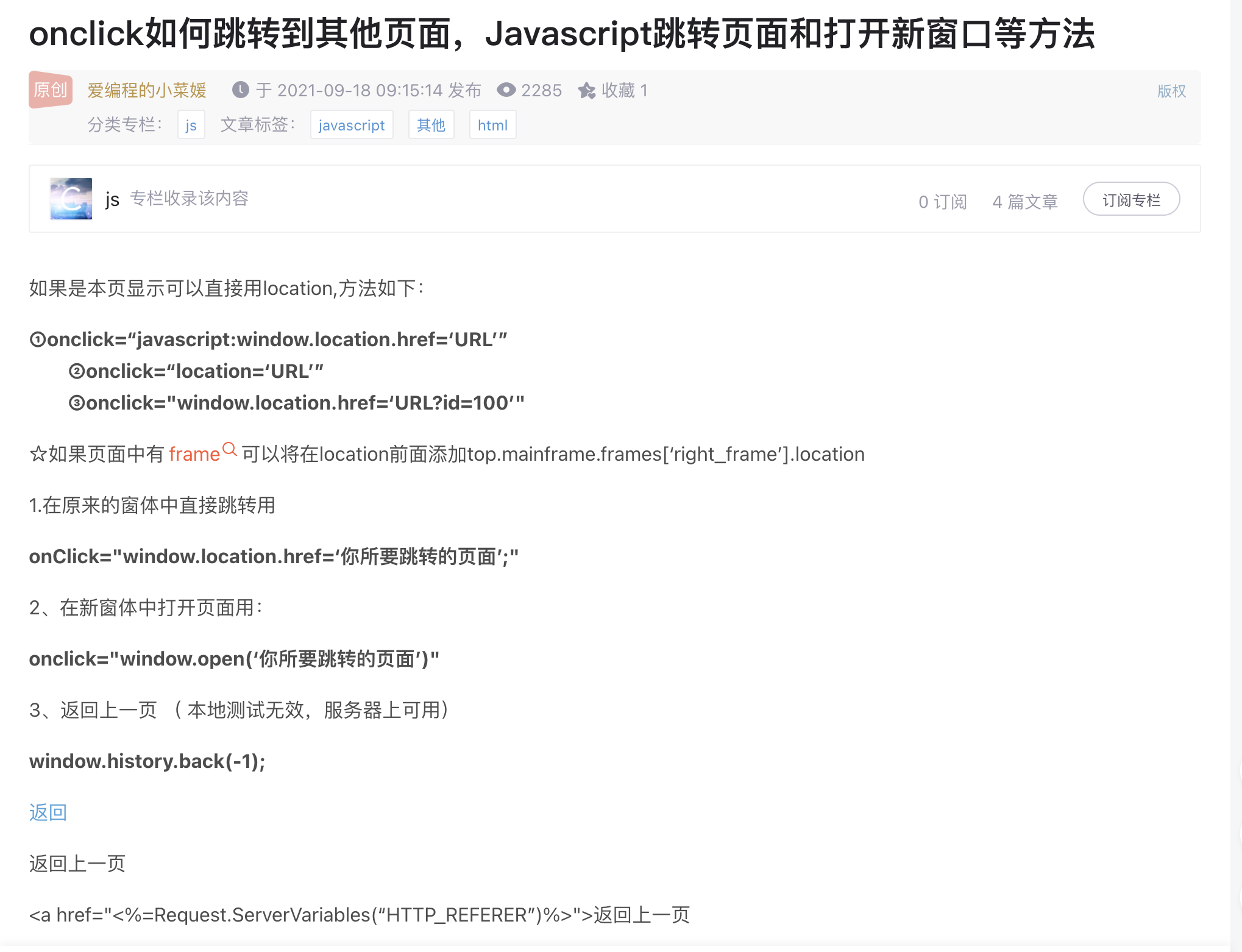The width and height of the screenshot is (1242, 952).
Task: Open the 版权 copyright link
Action: coord(1171,91)
